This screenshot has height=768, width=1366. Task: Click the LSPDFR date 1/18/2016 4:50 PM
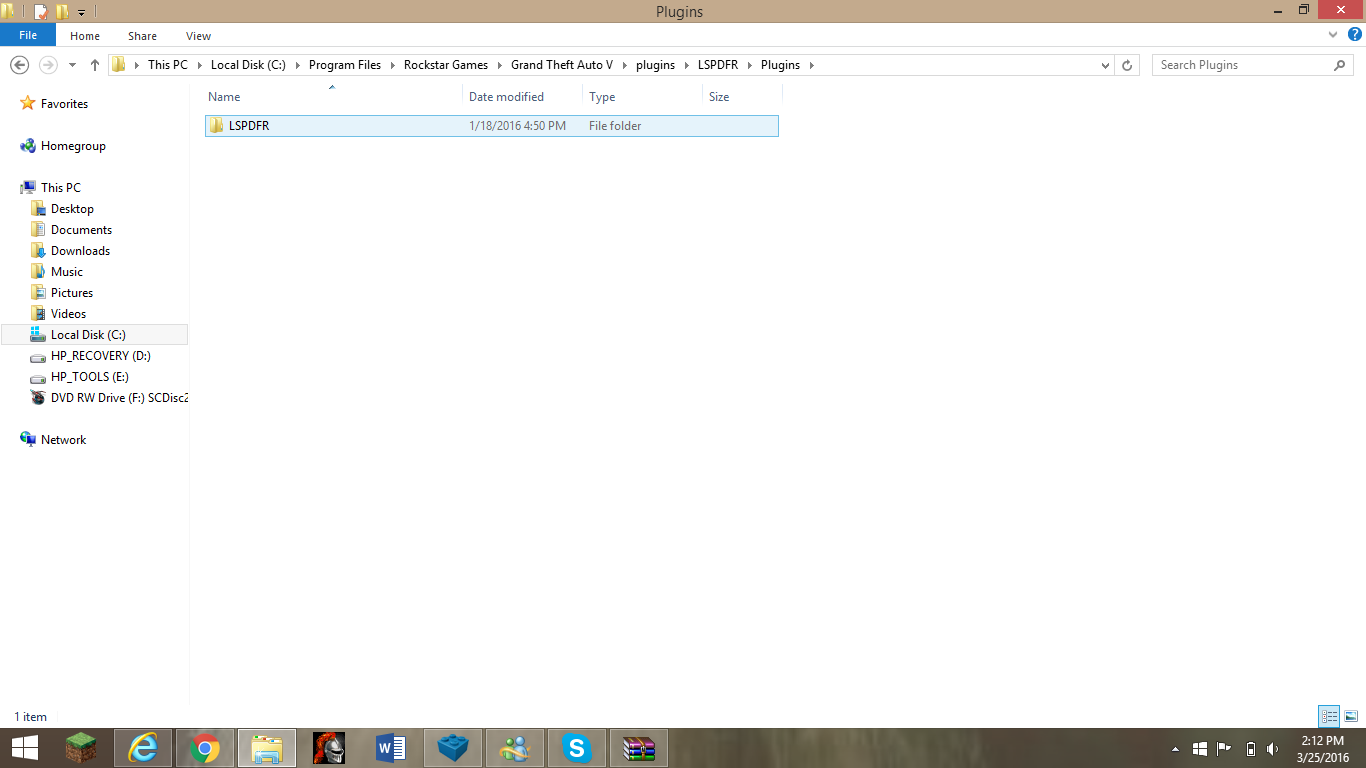pyautogui.click(x=517, y=126)
